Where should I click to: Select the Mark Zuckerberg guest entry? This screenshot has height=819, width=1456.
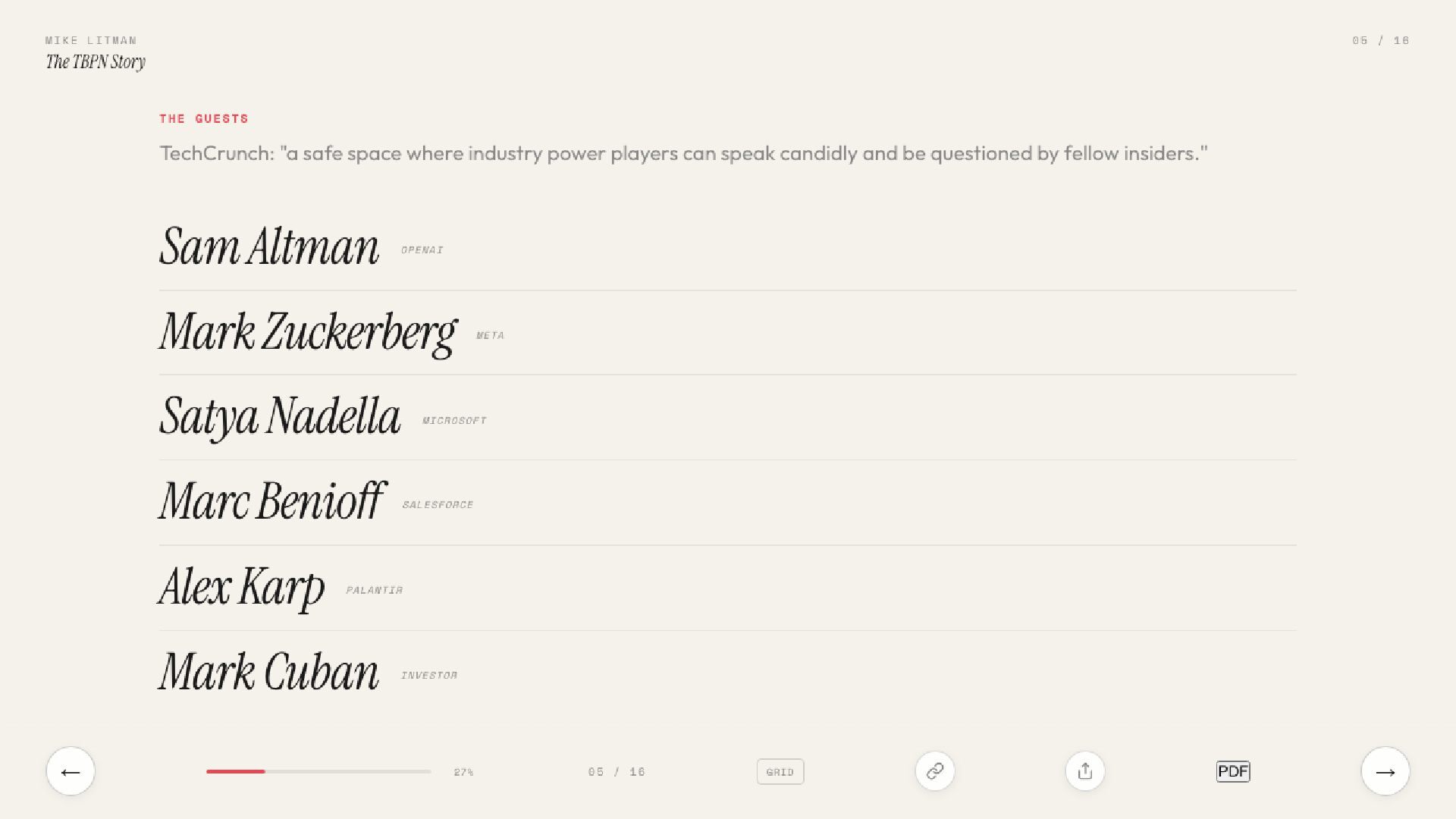point(307,332)
